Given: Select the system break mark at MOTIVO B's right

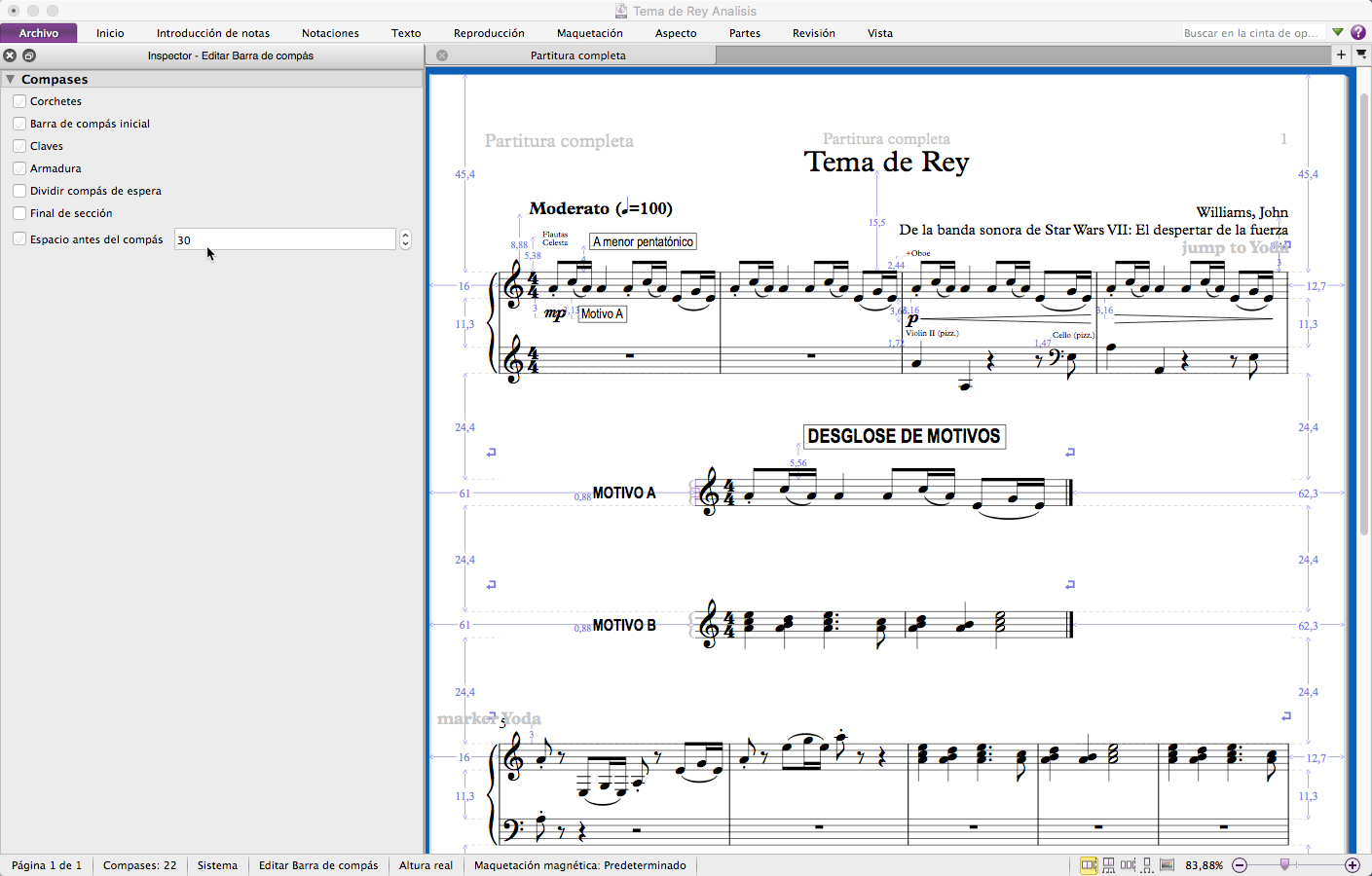Looking at the screenshot, I should point(1070,584).
